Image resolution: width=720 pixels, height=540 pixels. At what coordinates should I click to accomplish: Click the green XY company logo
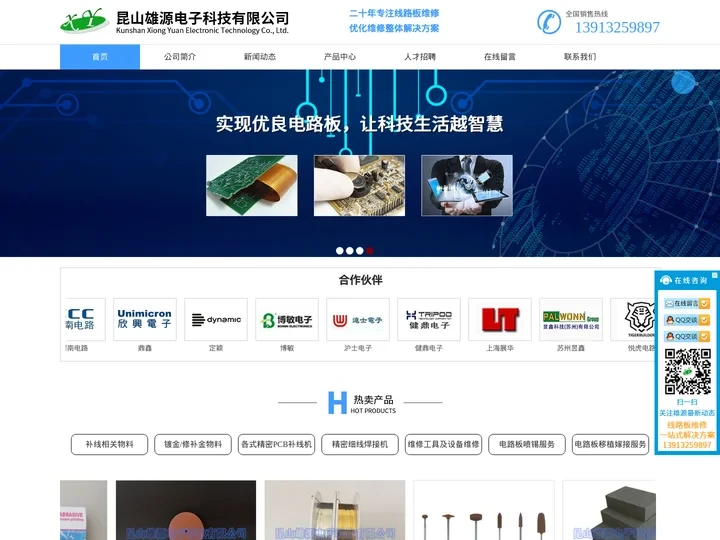84,21
